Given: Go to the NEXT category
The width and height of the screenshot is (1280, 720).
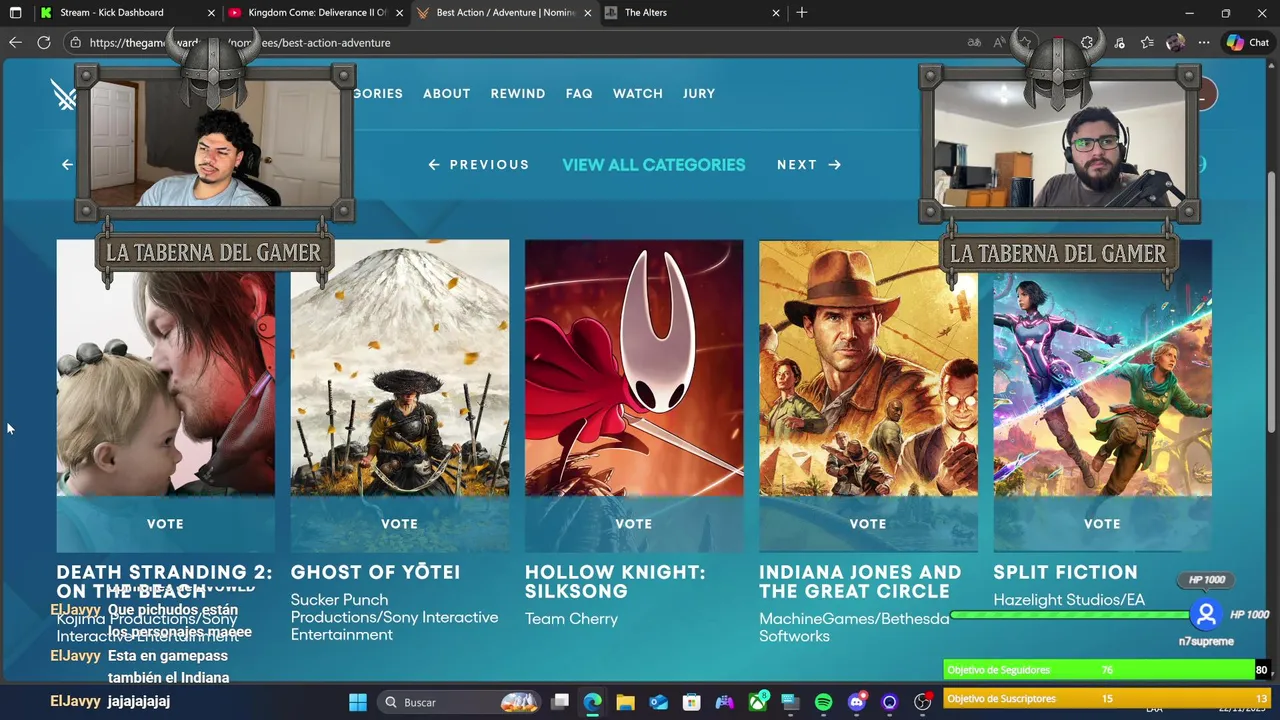Looking at the screenshot, I should 809,165.
